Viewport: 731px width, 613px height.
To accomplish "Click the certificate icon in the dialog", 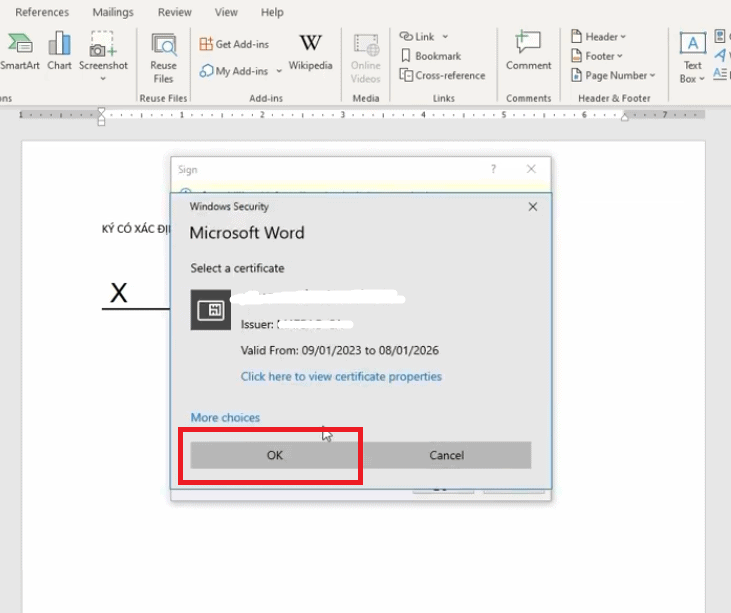I will (x=211, y=310).
